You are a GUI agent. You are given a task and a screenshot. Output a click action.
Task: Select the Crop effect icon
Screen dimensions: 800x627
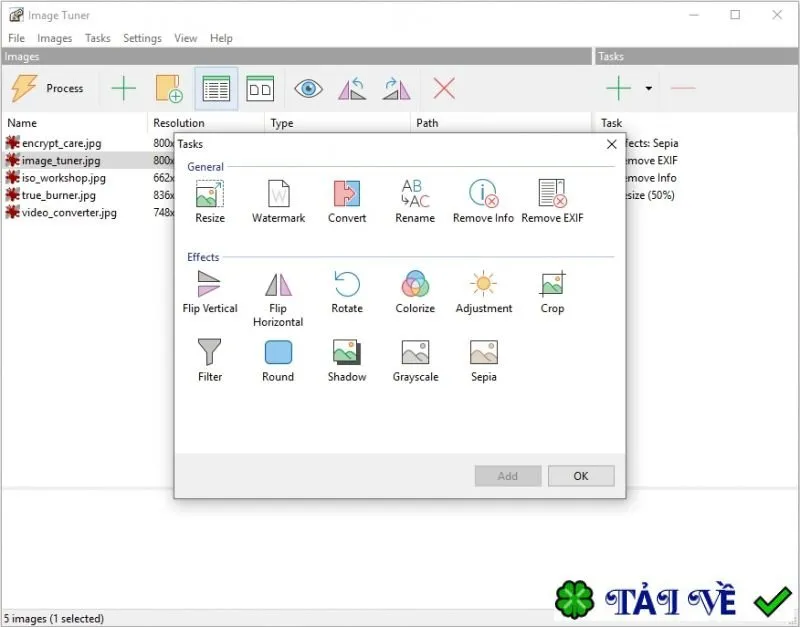(553, 284)
